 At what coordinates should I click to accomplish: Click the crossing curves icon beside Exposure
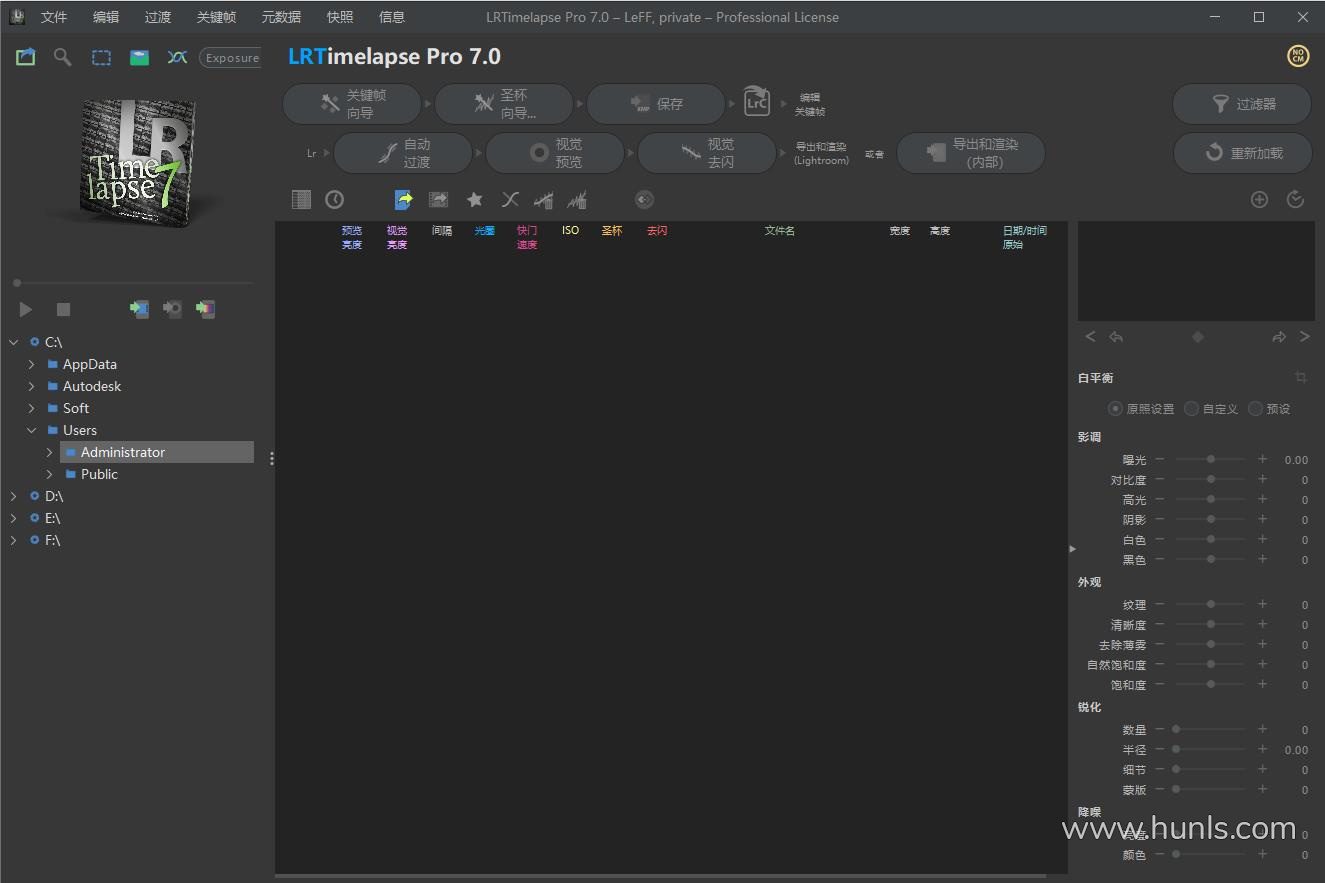[x=177, y=57]
